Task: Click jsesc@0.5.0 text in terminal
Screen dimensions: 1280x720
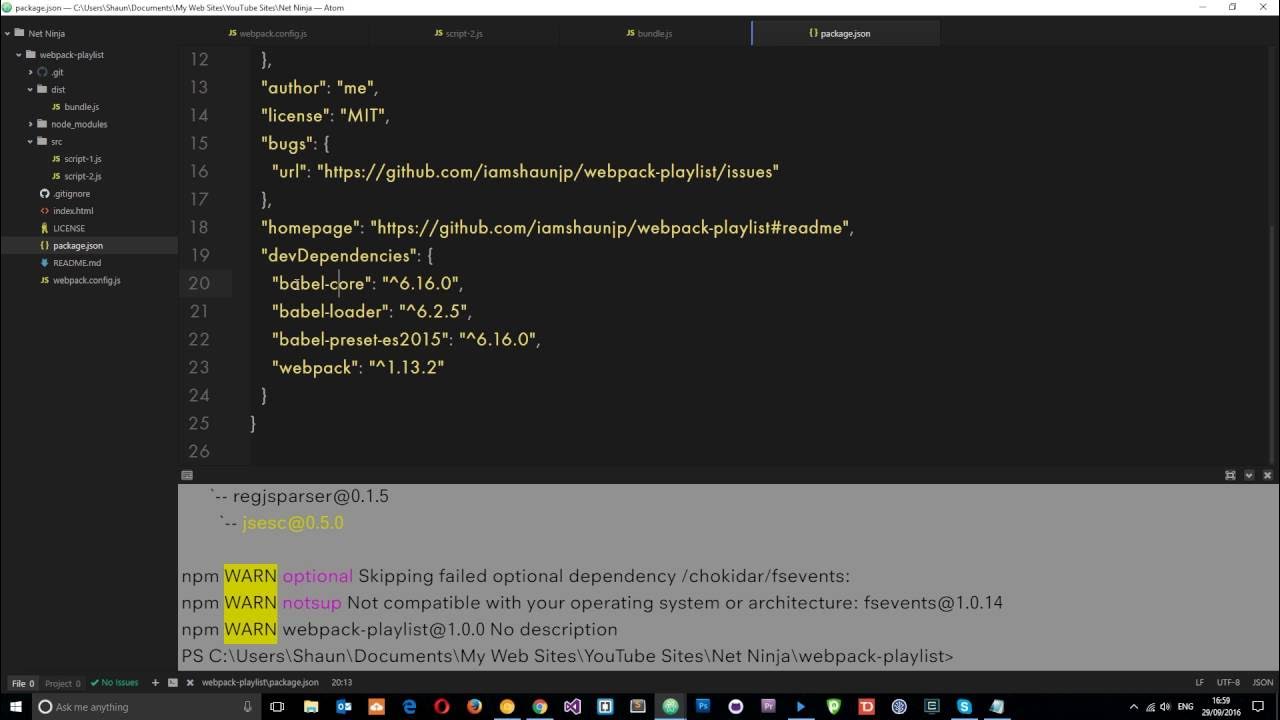Action: pos(292,523)
